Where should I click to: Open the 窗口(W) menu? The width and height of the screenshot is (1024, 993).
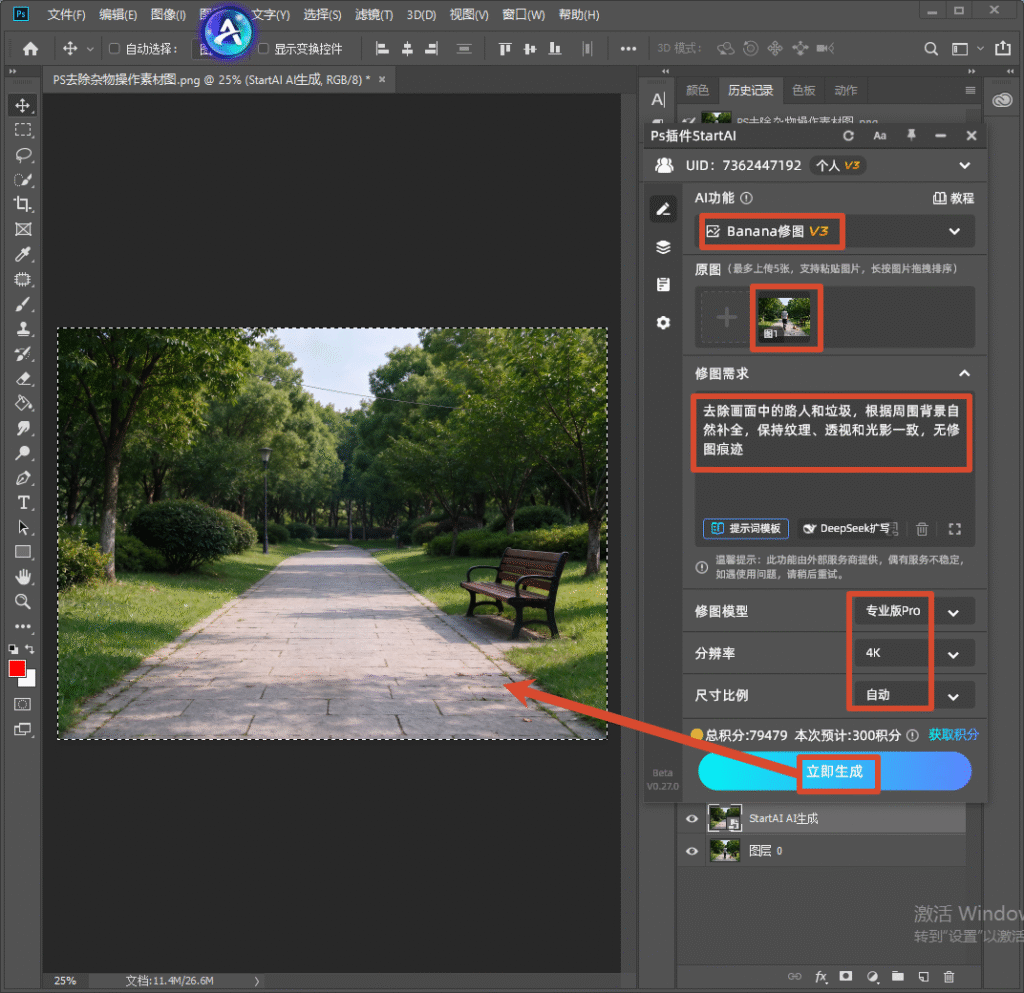523,14
